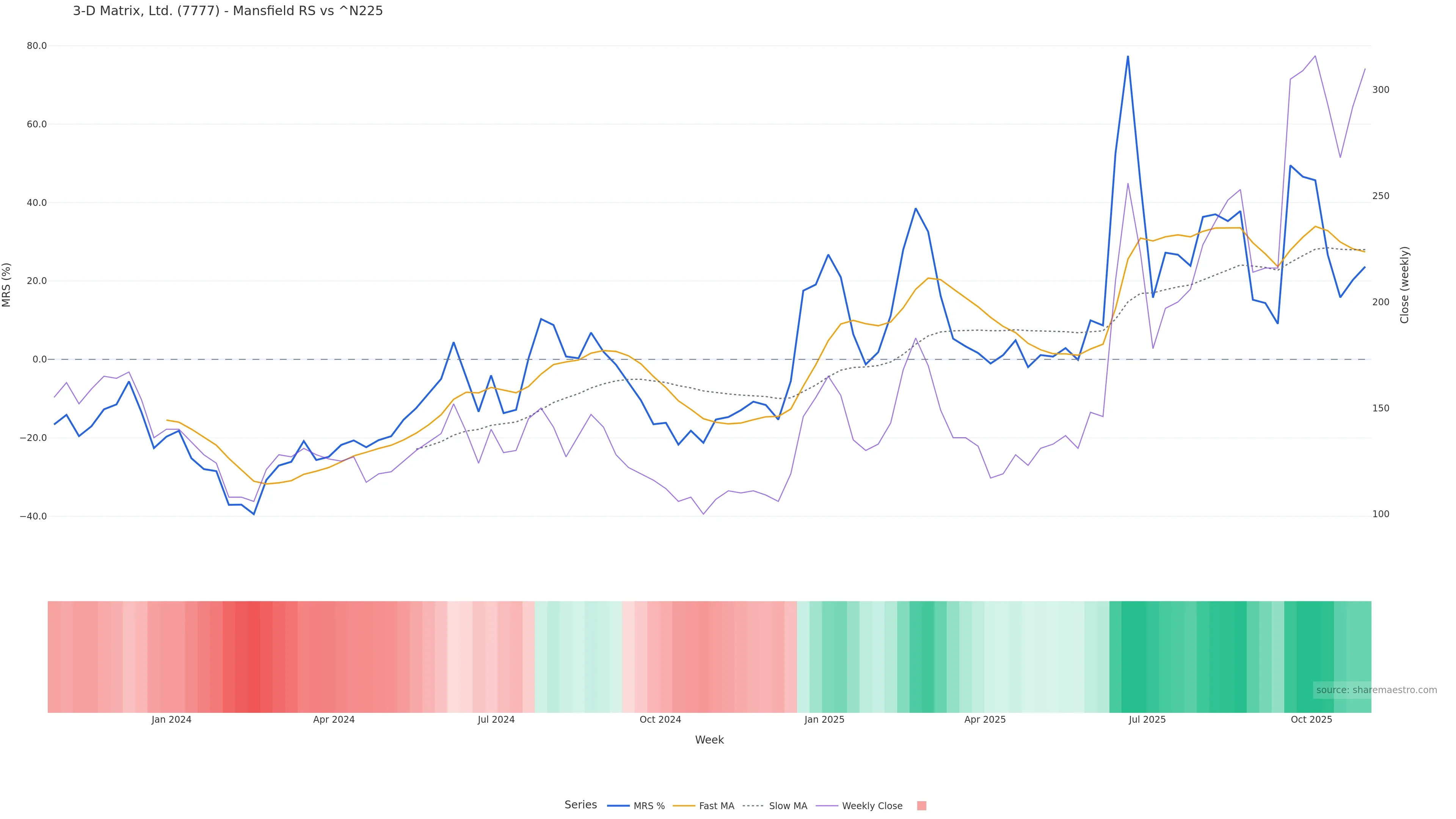Click the pink heatmap legend swatch
Screen dimensions: 1456x819
tap(921, 806)
